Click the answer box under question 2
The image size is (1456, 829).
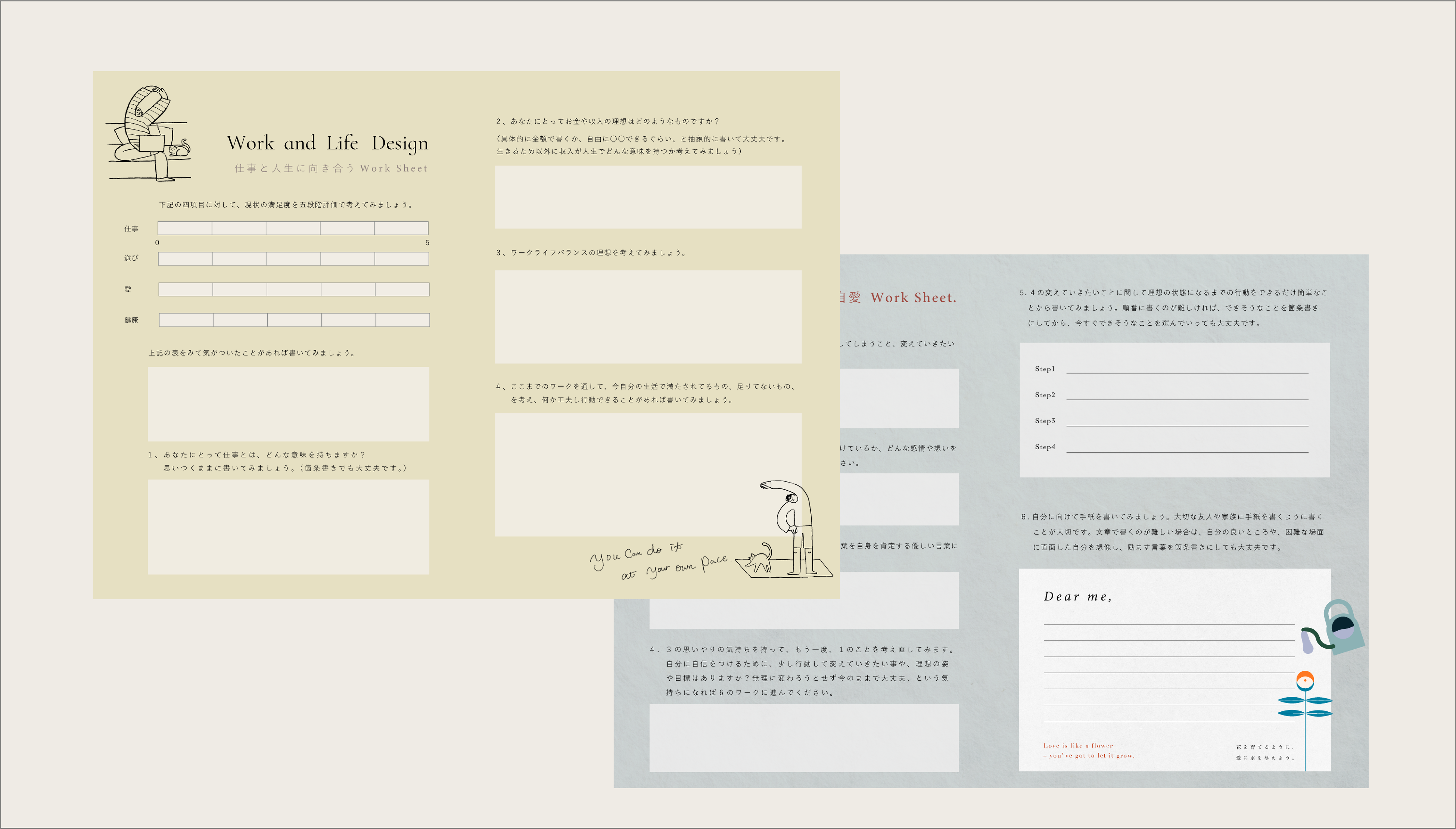[x=648, y=197]
